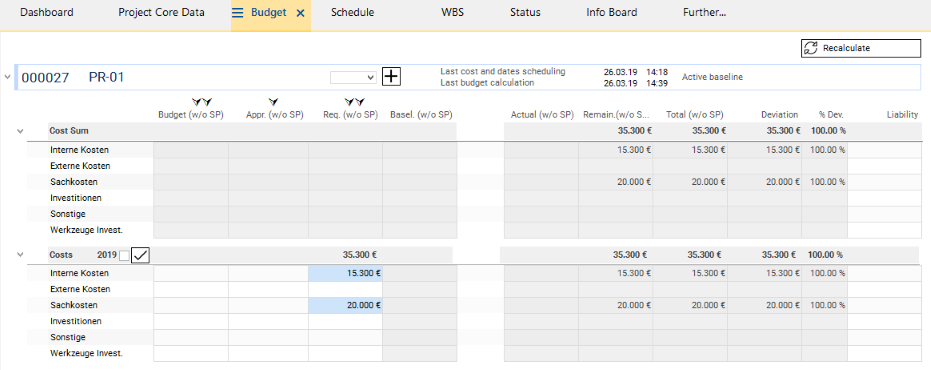
Task: Select Sonstige under Costs 2019
Action: 68,337
